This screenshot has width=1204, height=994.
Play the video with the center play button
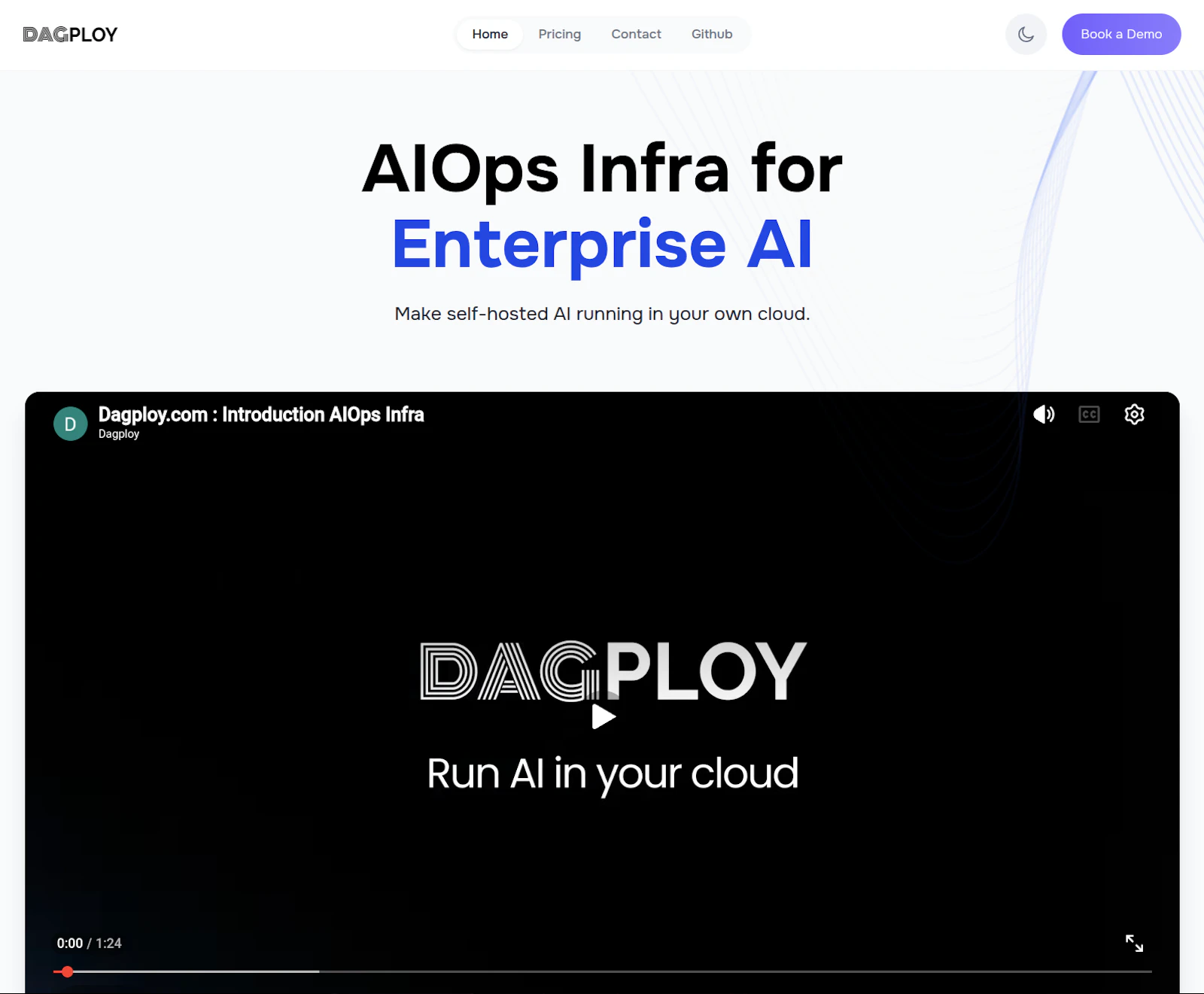pos(603,717)
